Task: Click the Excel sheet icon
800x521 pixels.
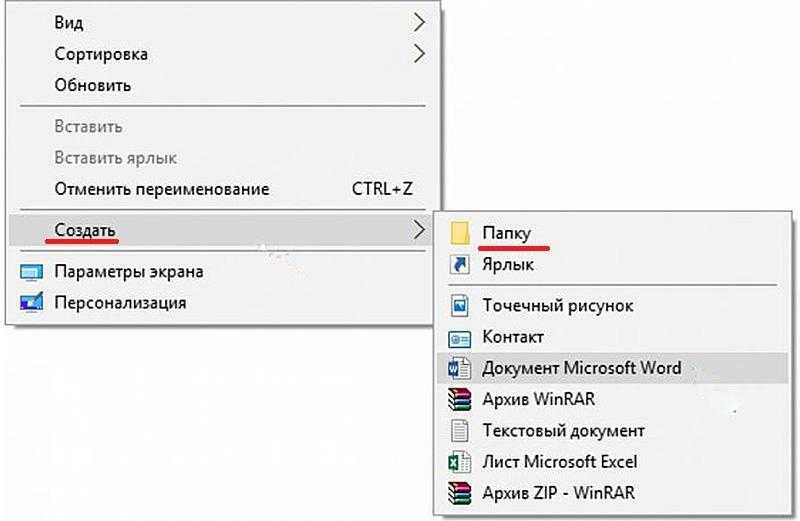Action: tap(460, 462)
